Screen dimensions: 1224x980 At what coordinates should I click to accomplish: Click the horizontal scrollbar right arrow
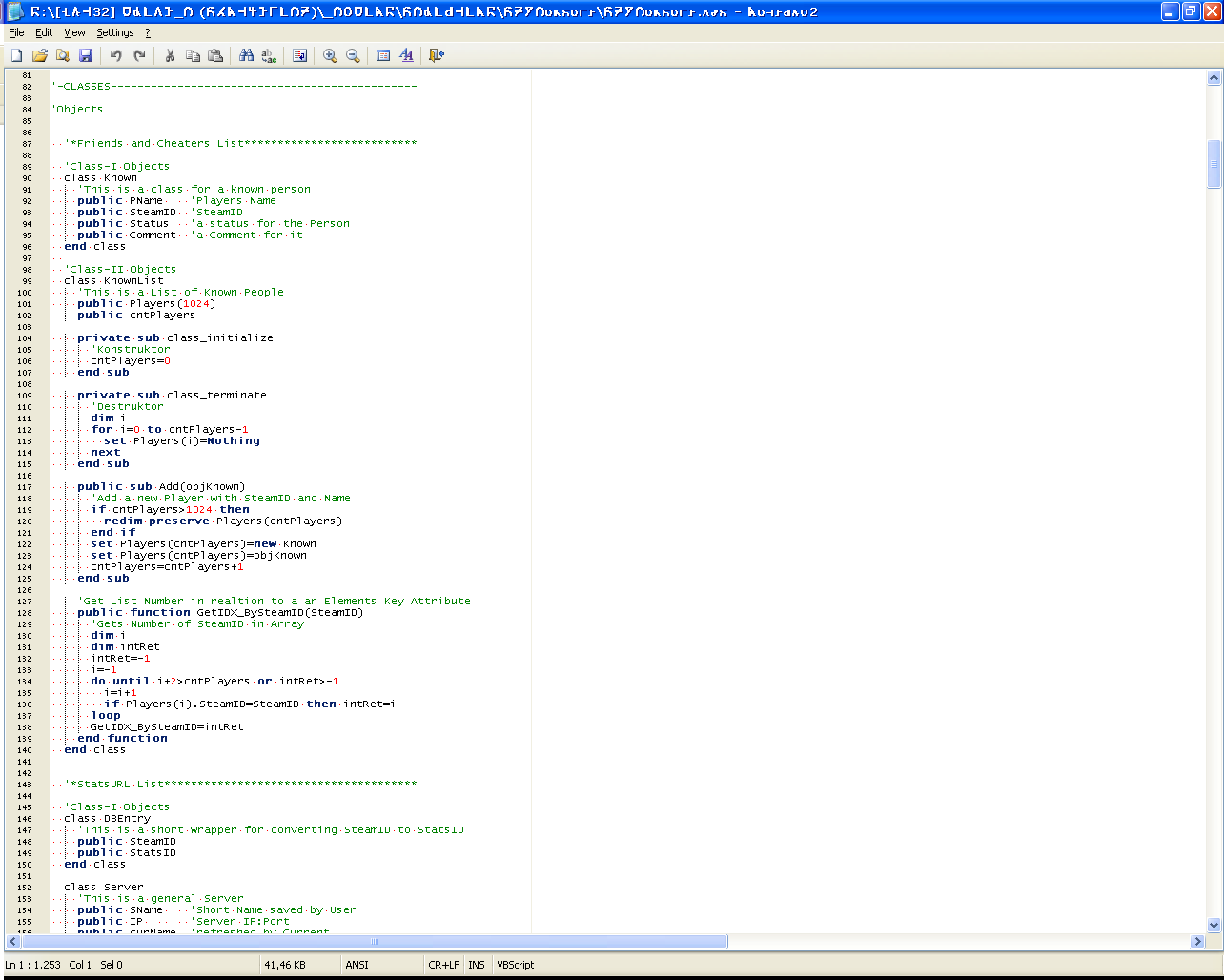(1197, 942)
